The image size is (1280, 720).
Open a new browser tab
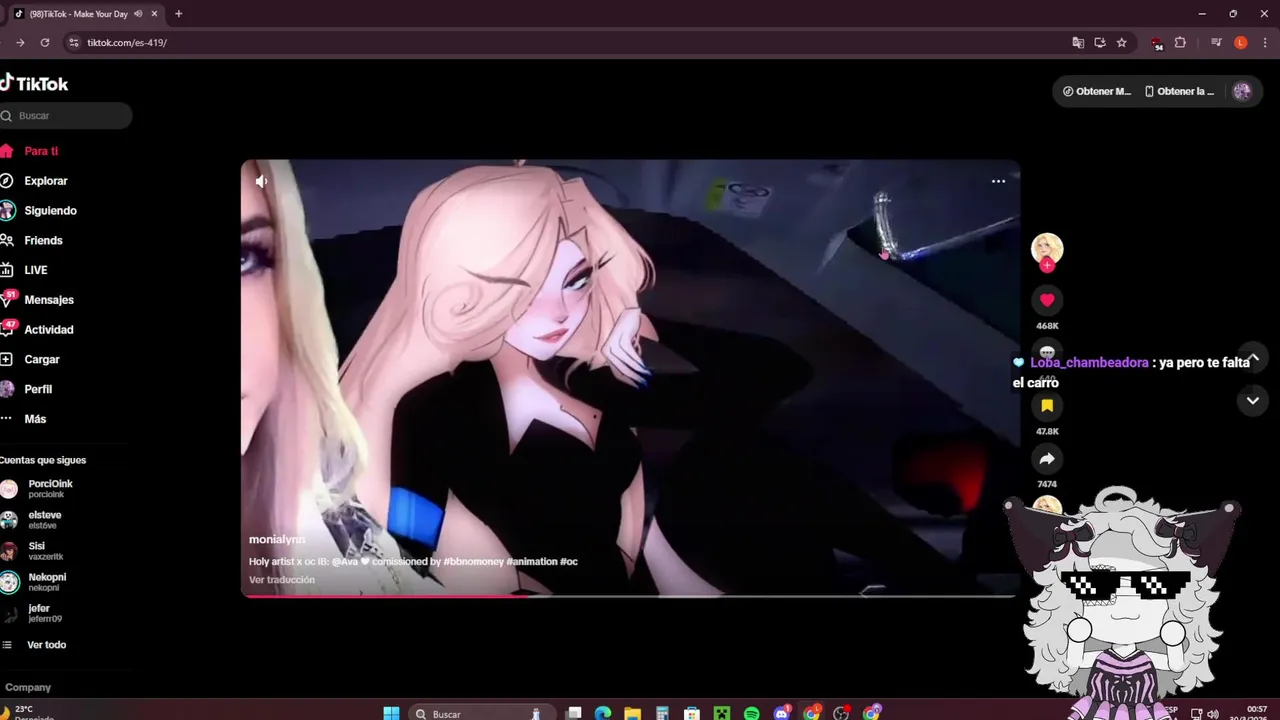[x=179, y=14]
